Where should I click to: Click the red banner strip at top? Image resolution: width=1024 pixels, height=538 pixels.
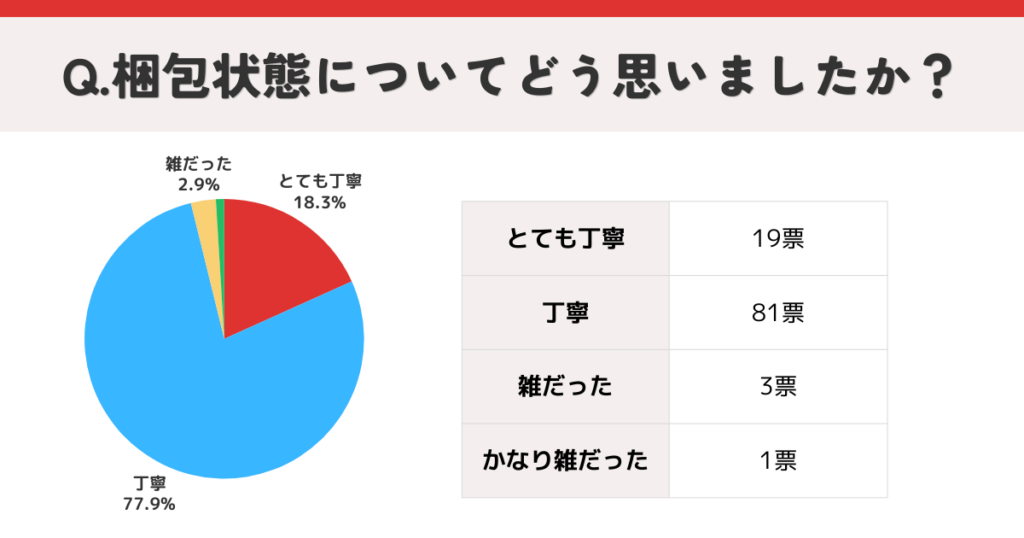(x=512, y=8)
